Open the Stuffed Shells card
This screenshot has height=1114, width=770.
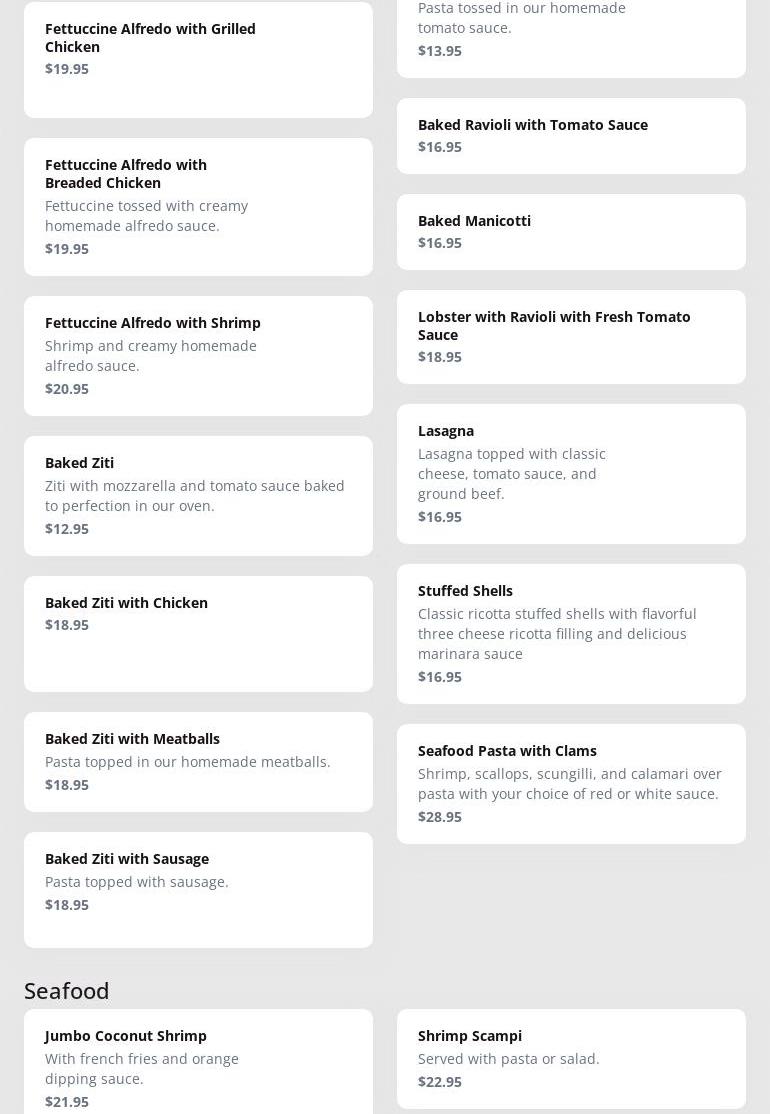[x=571, y=634]
